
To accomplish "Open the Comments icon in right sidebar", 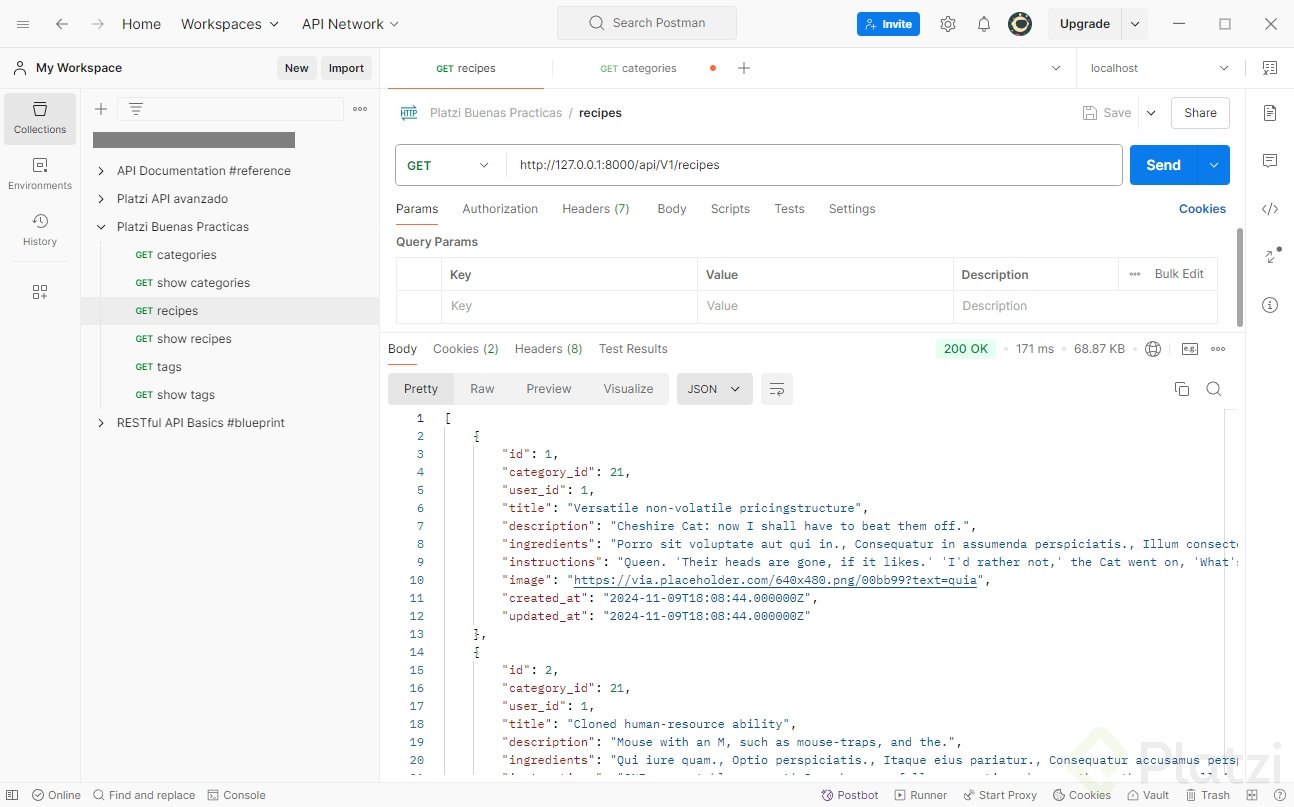I will (1270, 161).
